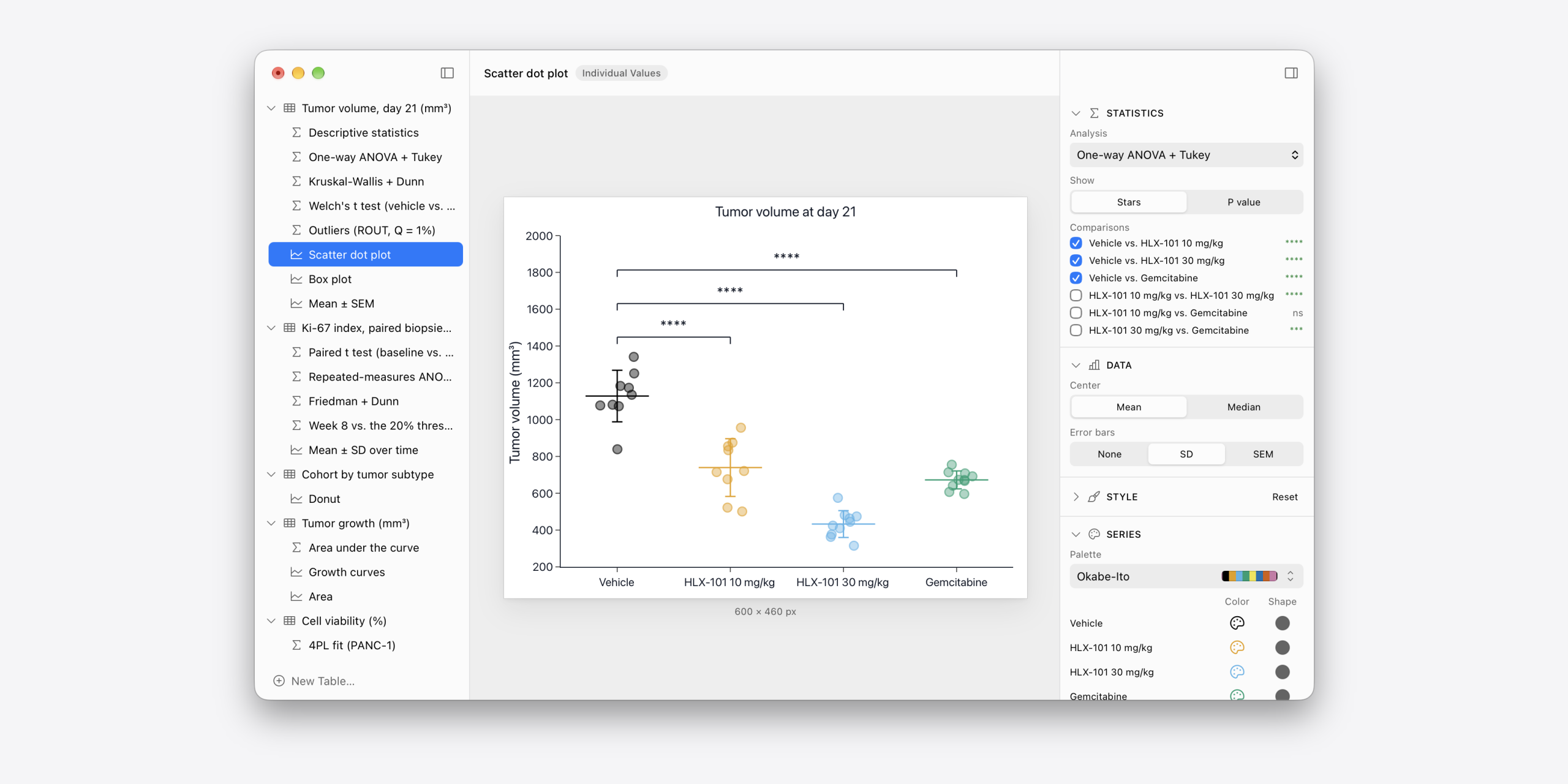The height and width of the screenshot is (784, 1568).
Task: Switch Show to P value
Action: tap(1244, 202)
